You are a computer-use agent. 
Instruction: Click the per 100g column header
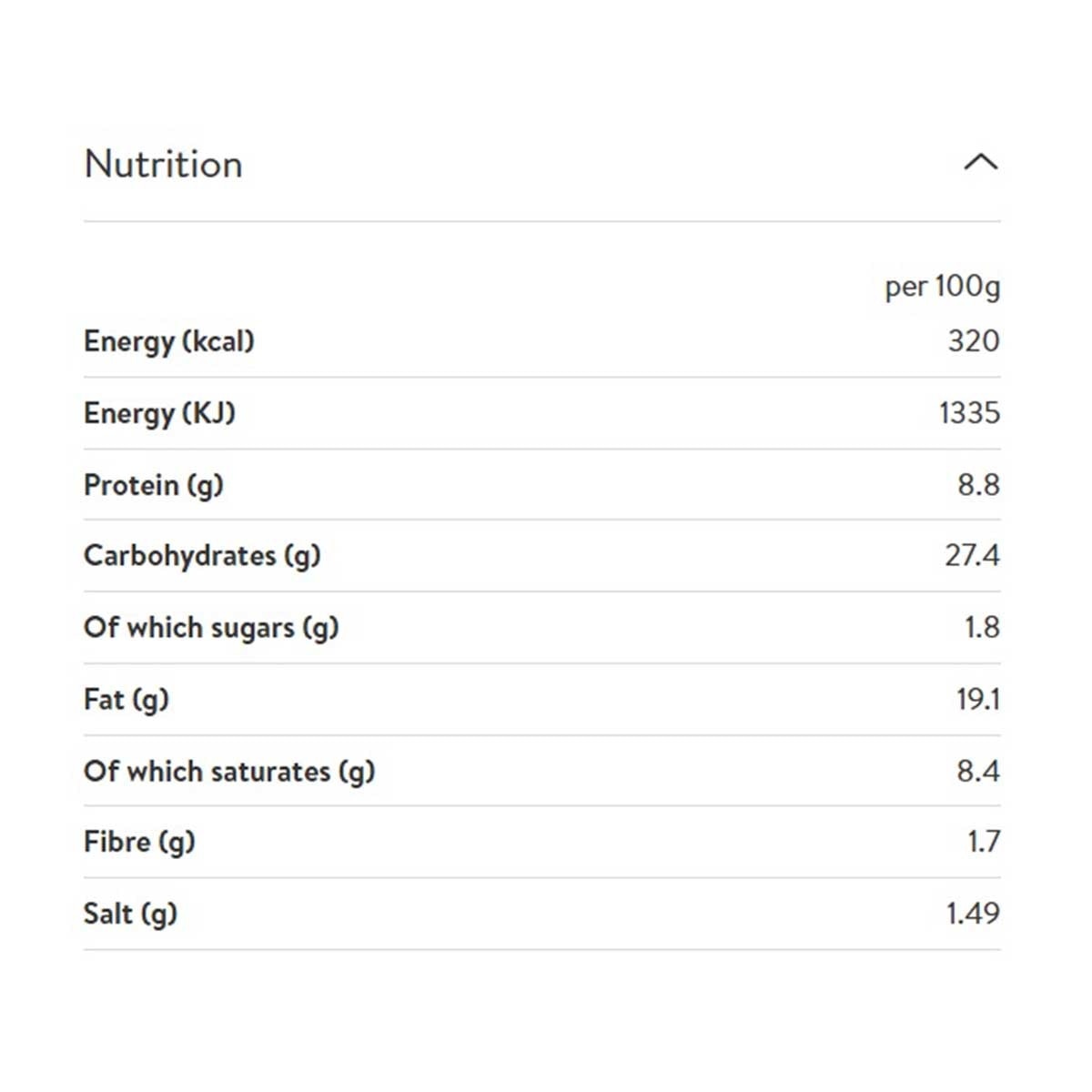(942, 287)
